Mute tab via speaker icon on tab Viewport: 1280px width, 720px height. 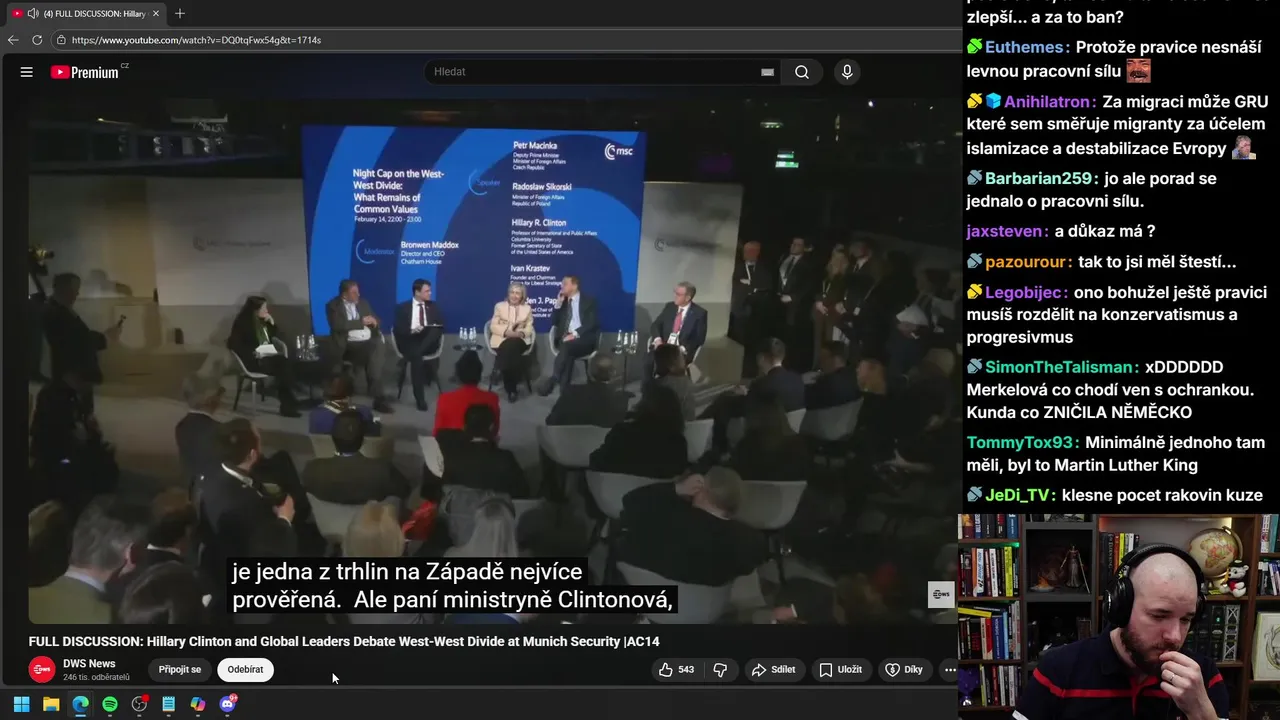[x=32, y=13]
